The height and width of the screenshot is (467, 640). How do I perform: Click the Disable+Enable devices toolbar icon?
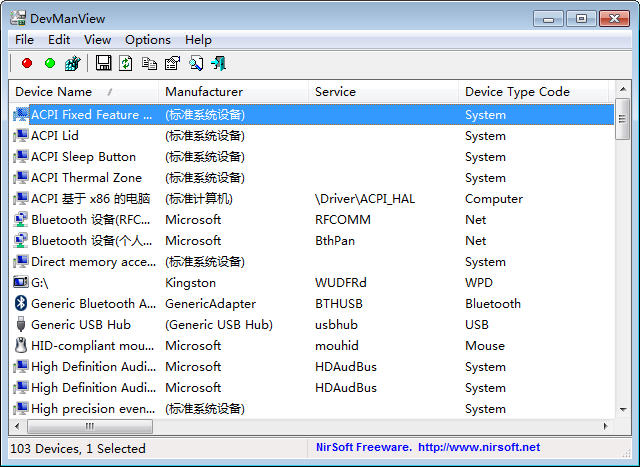(73, 63)
